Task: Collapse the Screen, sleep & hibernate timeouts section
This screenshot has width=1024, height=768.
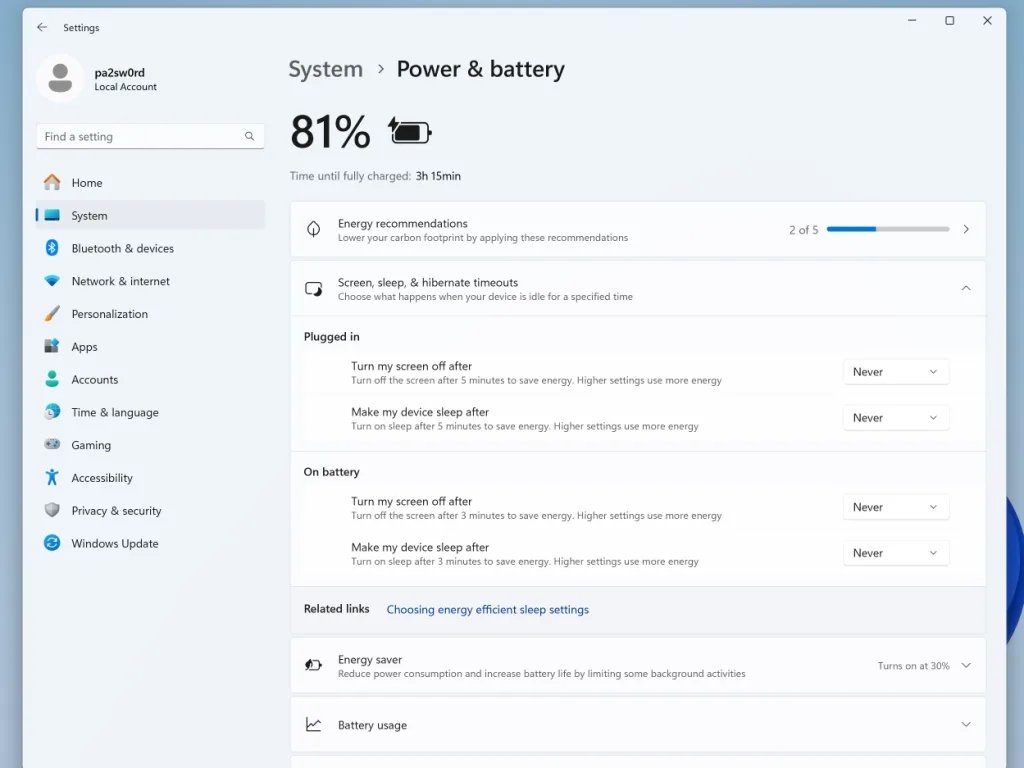Action: pos(965,287)
